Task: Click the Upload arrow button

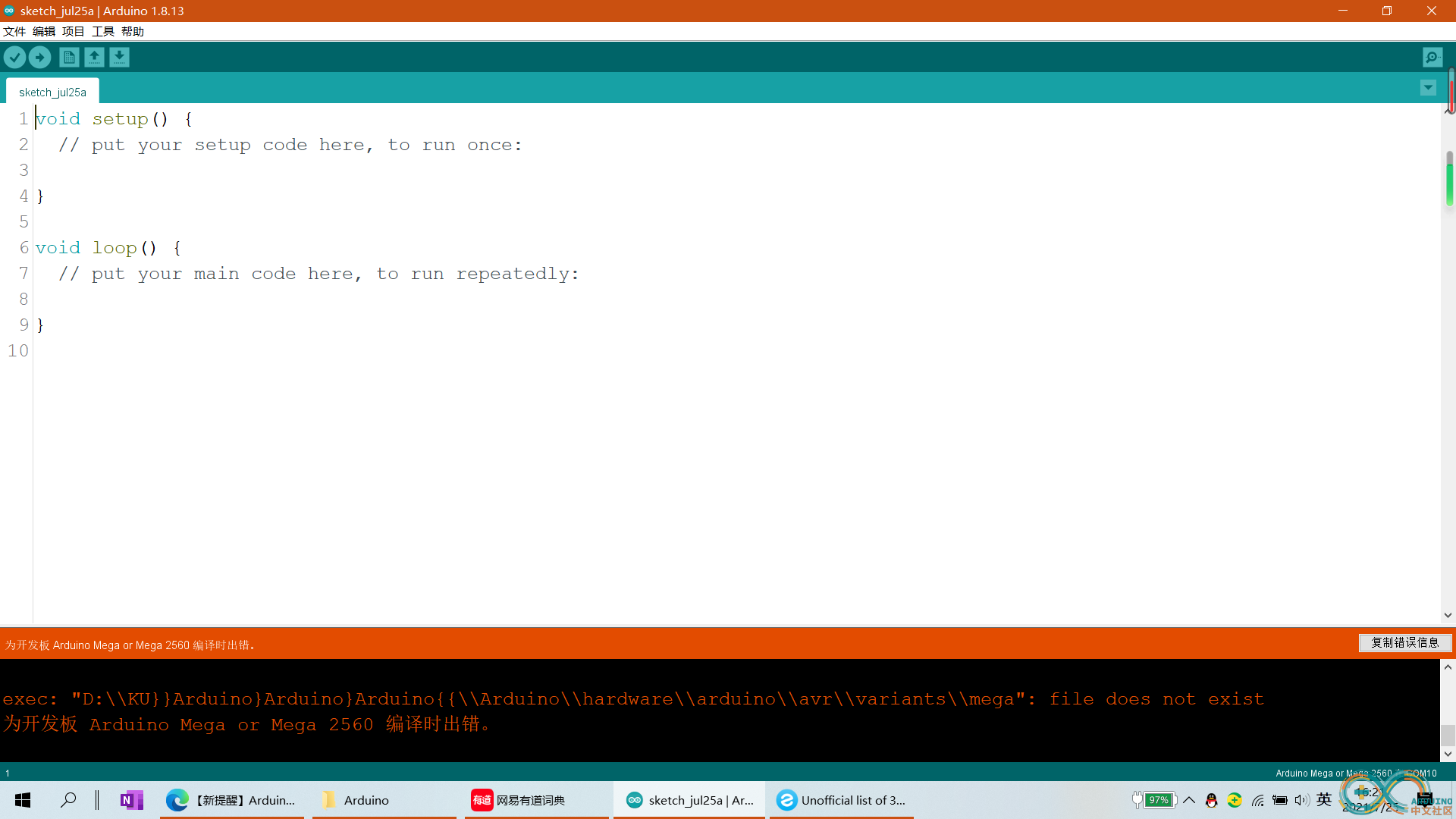Action: click(39, 57)
